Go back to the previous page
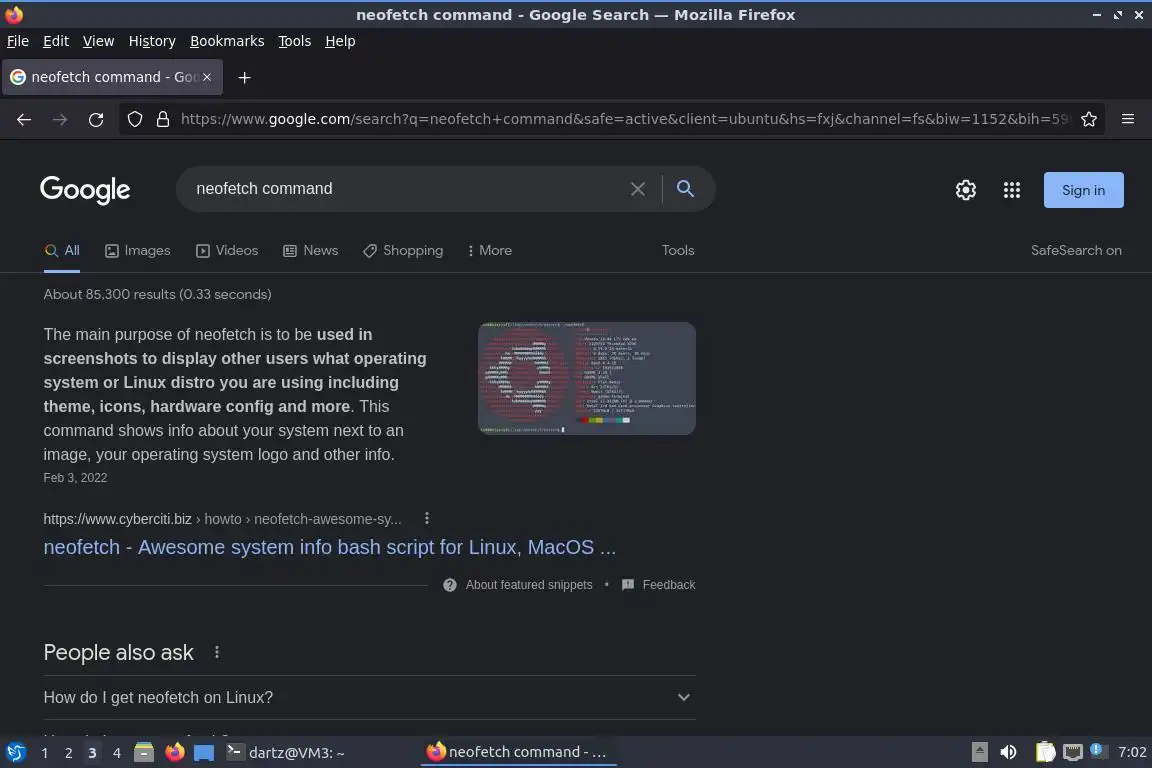Screen dimensions: 1152x768 [24, 120]
